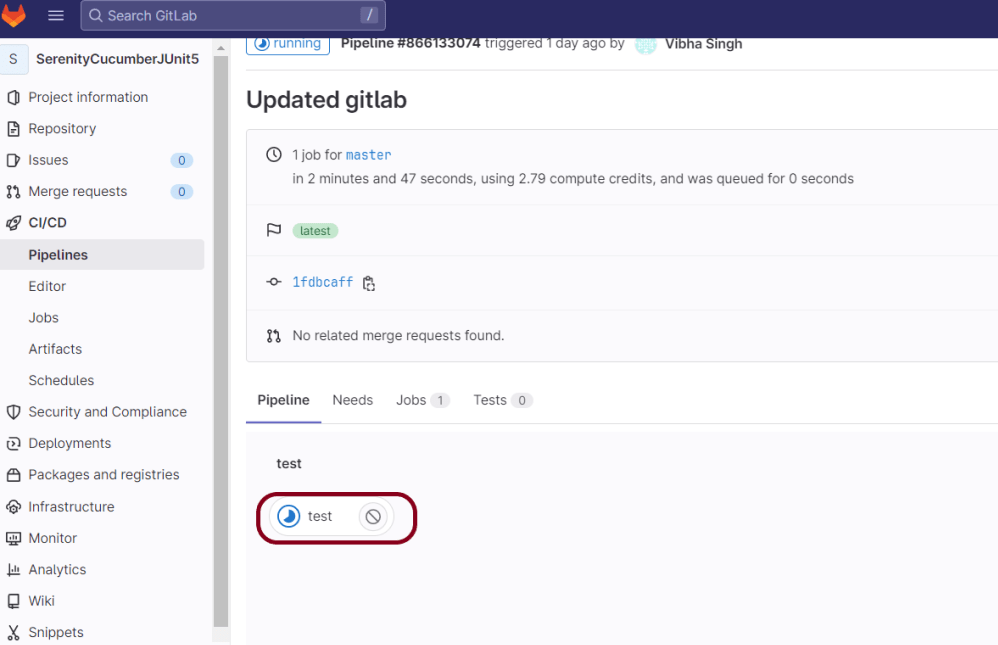The image size is (998, 645).
Task: Copy commit SHA with clipboard icon
Action: coord(369,283)
